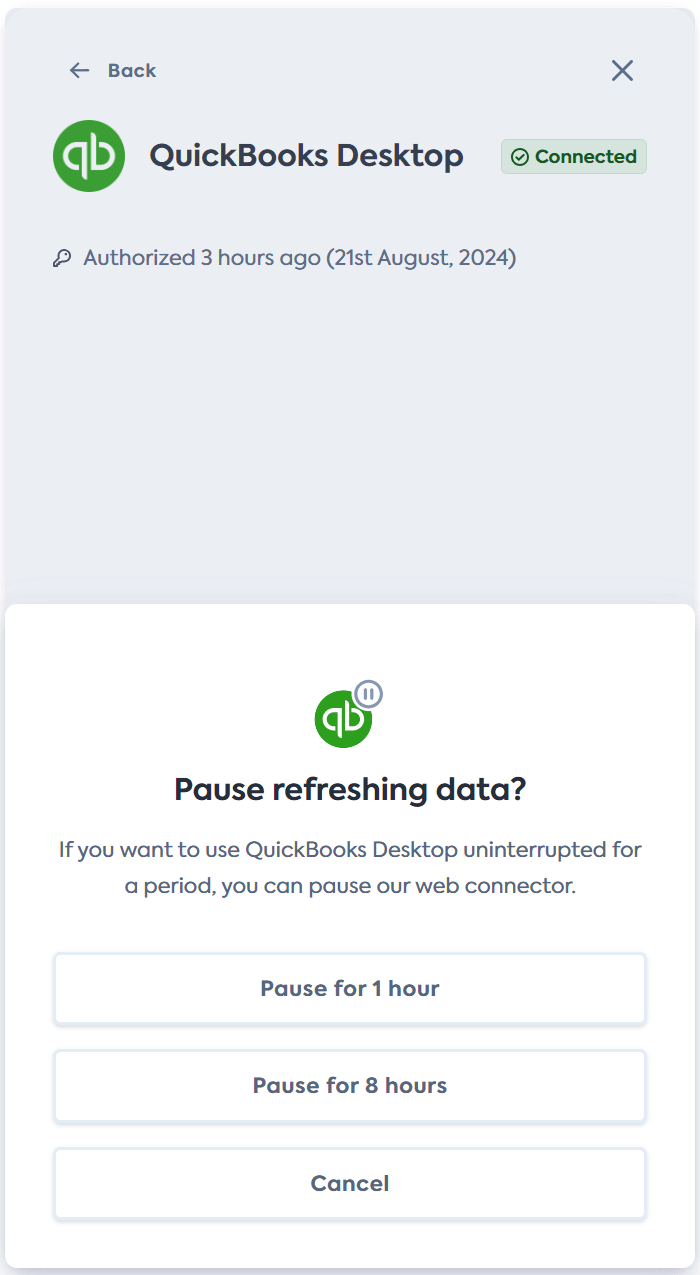
Task: Click the Back text link
Action: pos(132,70)
